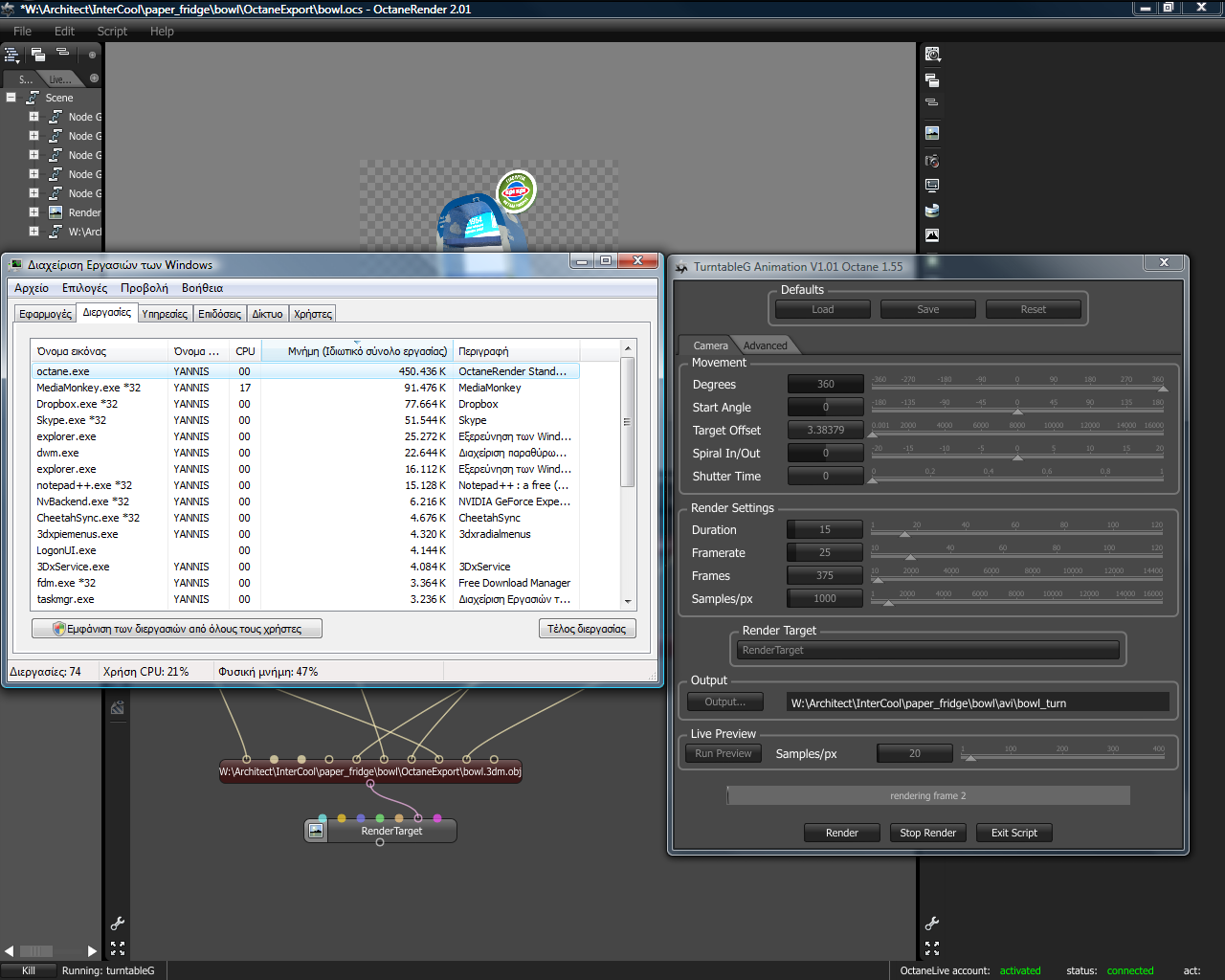The image size is (1225, 980).
Task: Select the landscape image icon in right toolbar
Action: [932, 133]
